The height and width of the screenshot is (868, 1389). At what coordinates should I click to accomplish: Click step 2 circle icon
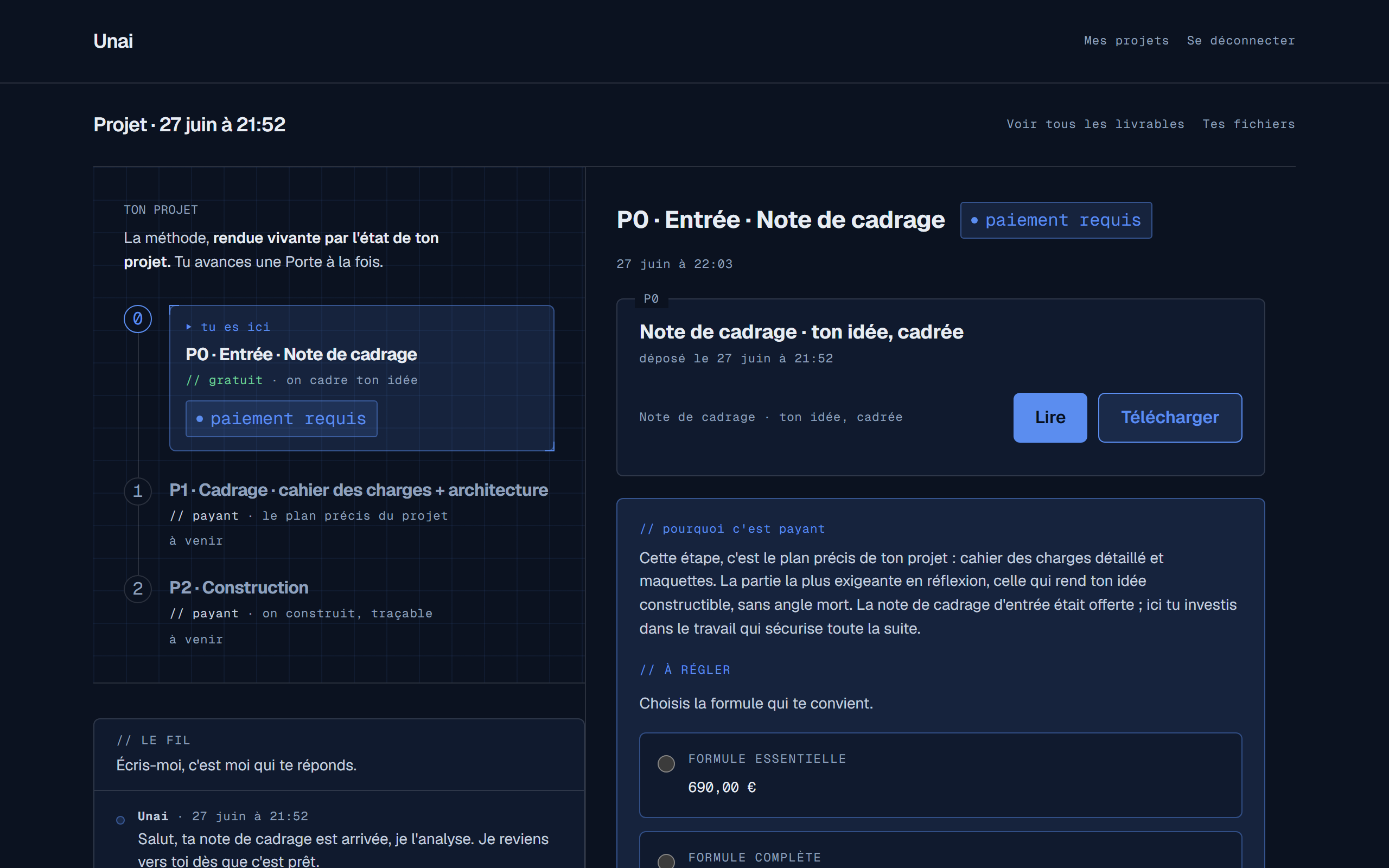[138, 589]
